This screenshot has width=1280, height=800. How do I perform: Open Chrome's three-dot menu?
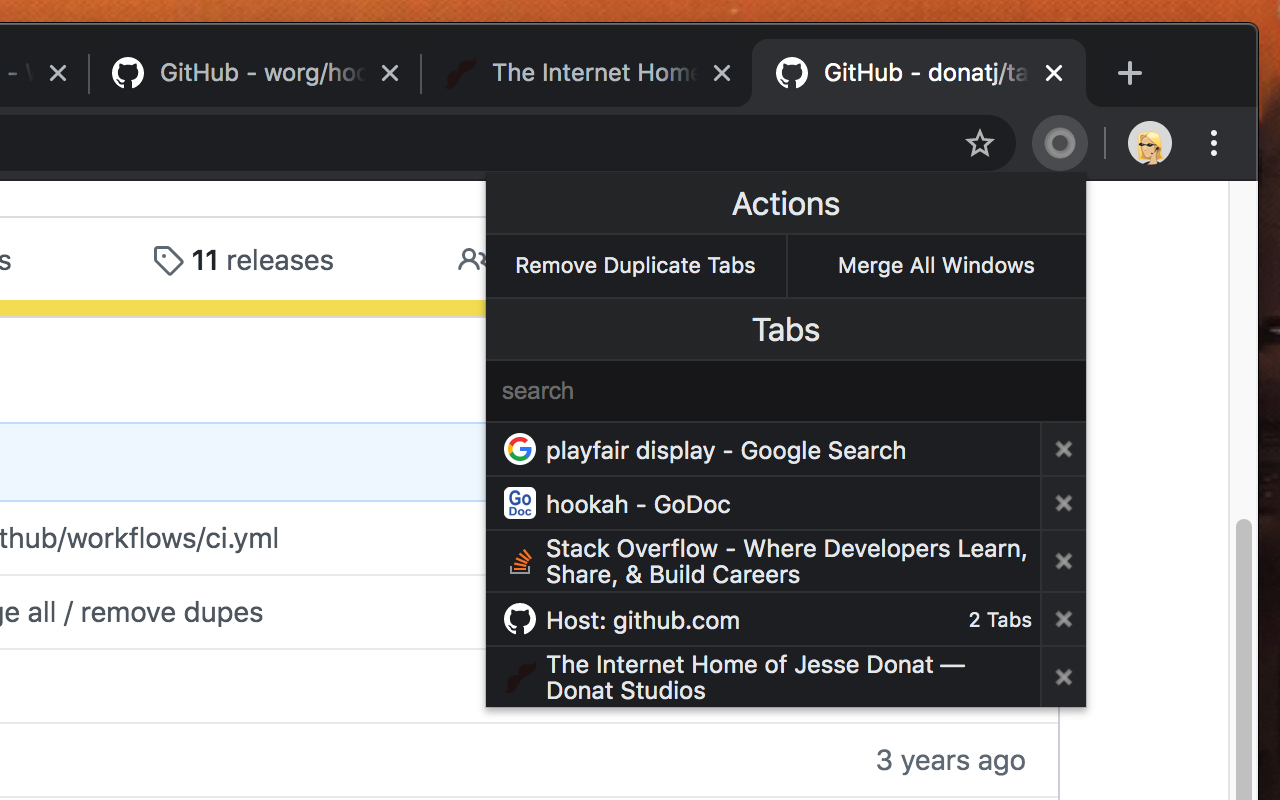[x=1213, y=144]
